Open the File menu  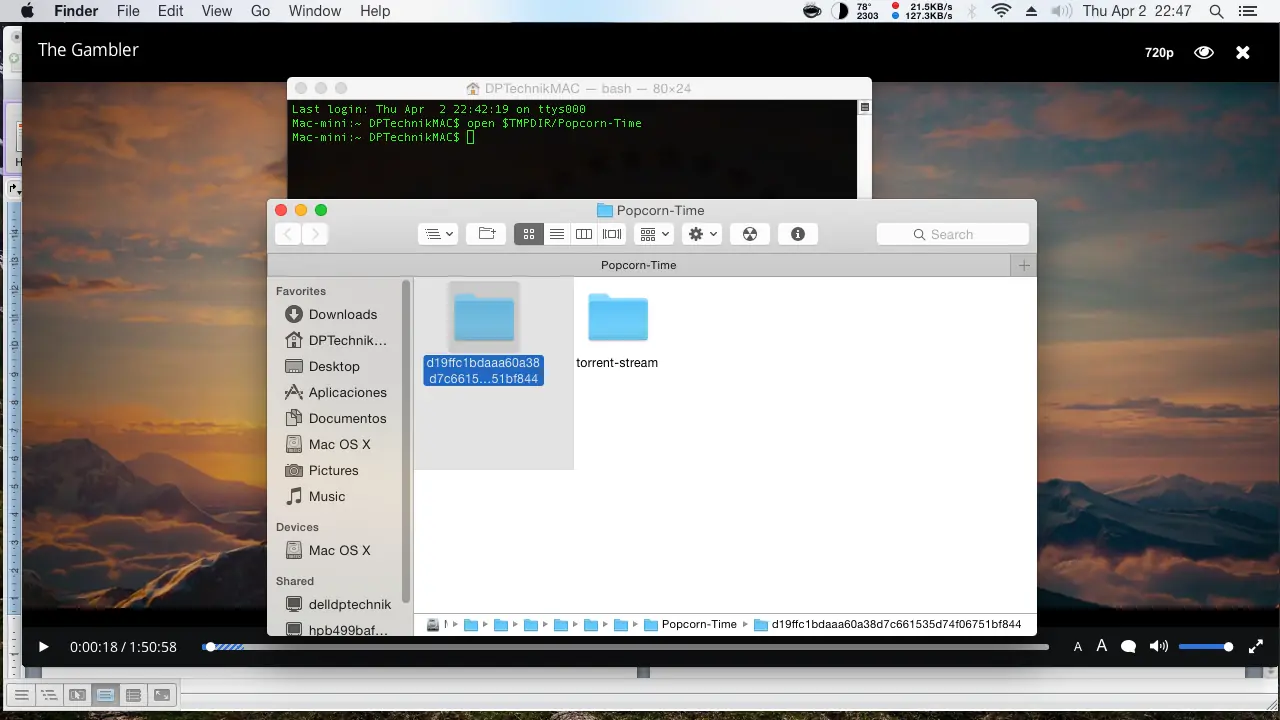coord(128,11)
